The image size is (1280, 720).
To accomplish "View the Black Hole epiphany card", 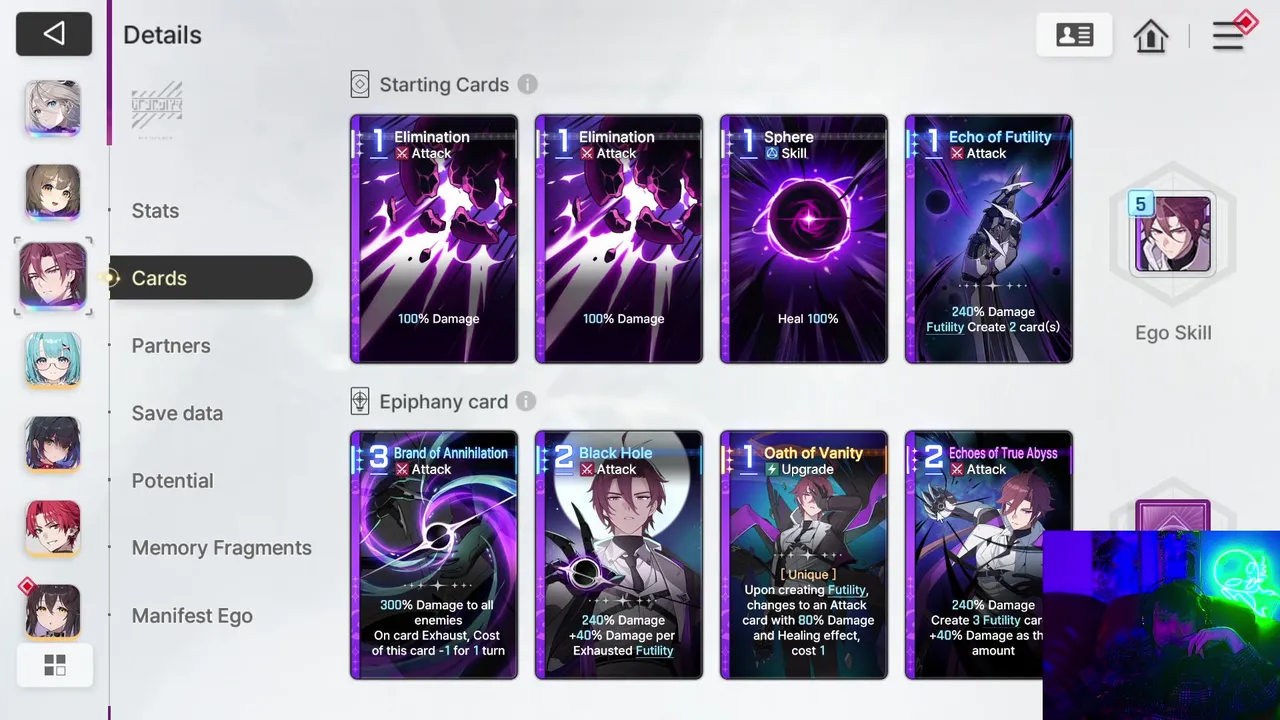I will click(618, 555).
